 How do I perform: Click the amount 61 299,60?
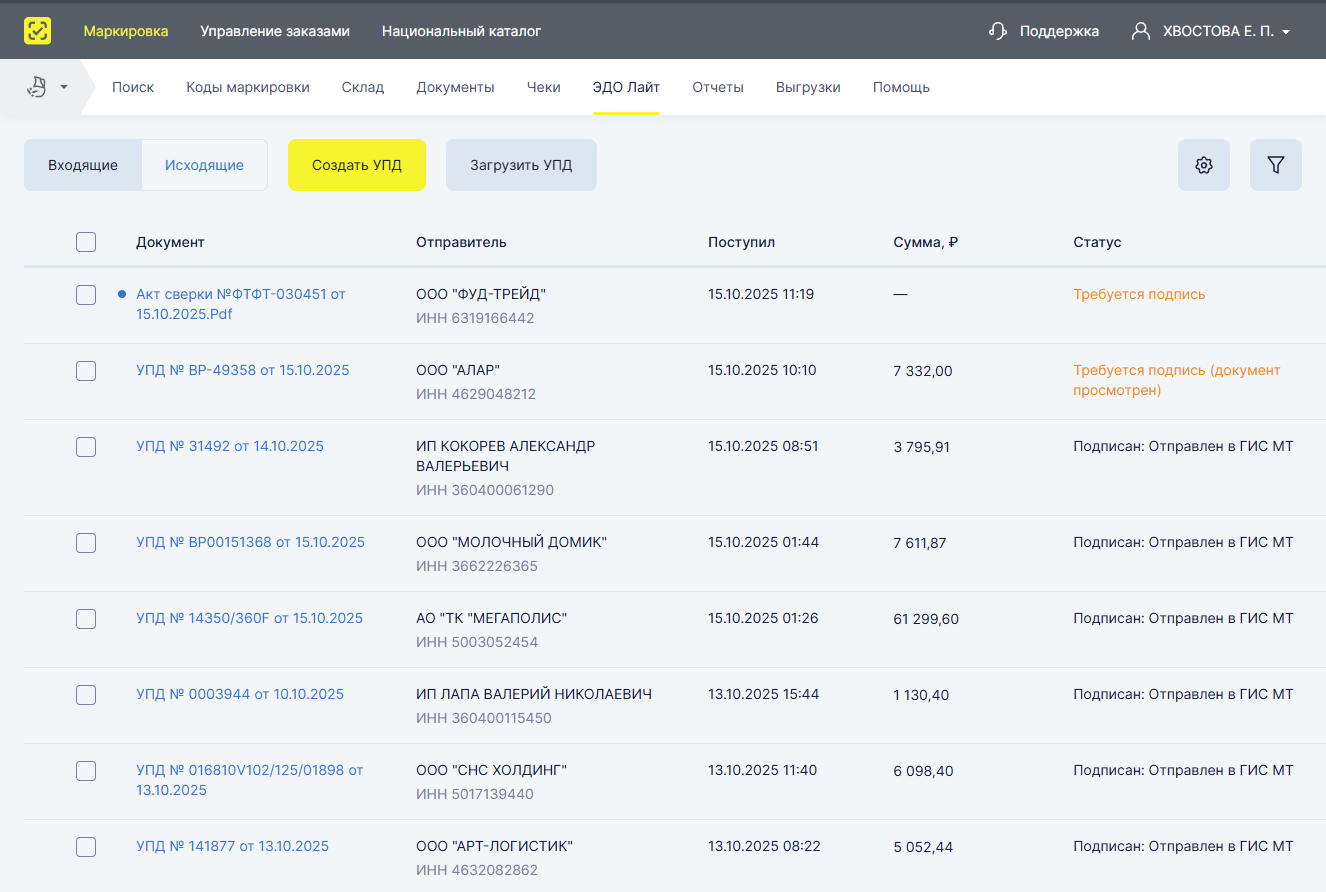(x=926, y=619)
